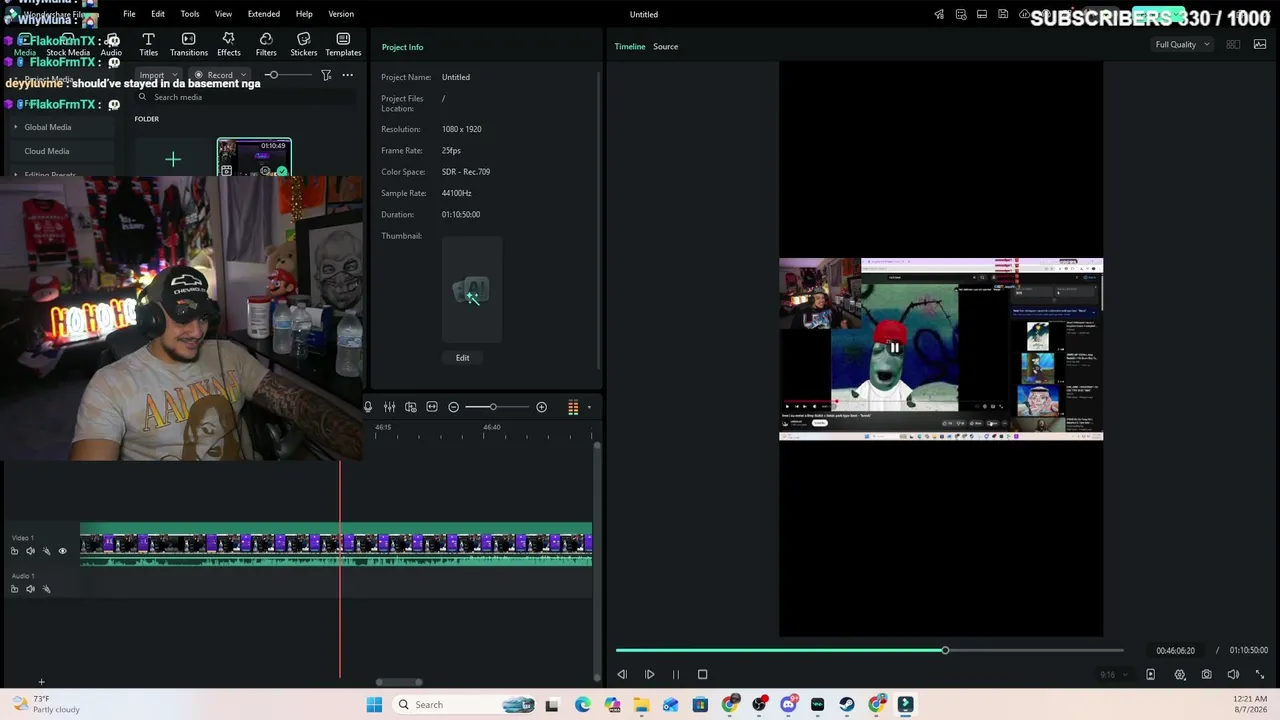Open the Extended menu

coord(264,14)
